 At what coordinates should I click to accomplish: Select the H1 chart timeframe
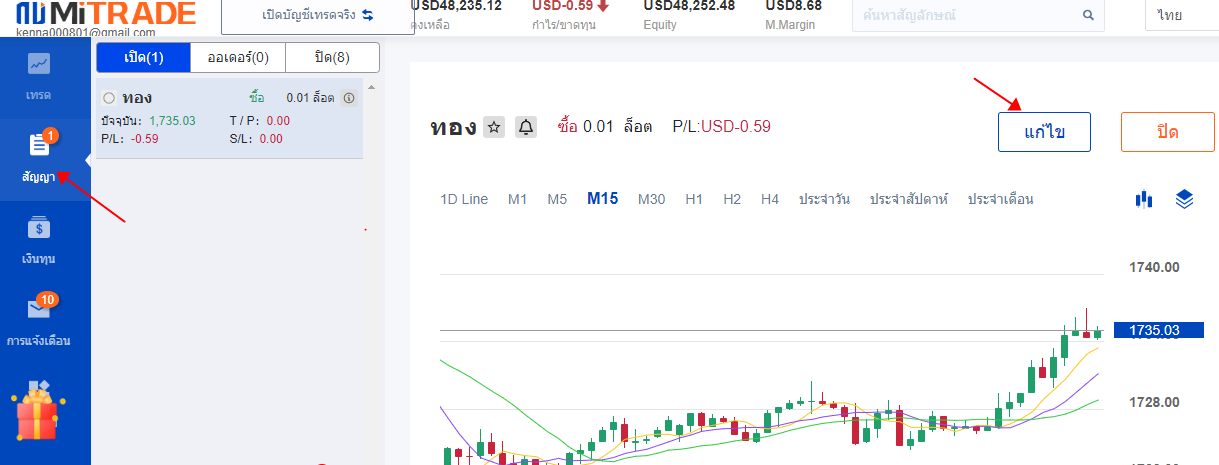point(694,199)
